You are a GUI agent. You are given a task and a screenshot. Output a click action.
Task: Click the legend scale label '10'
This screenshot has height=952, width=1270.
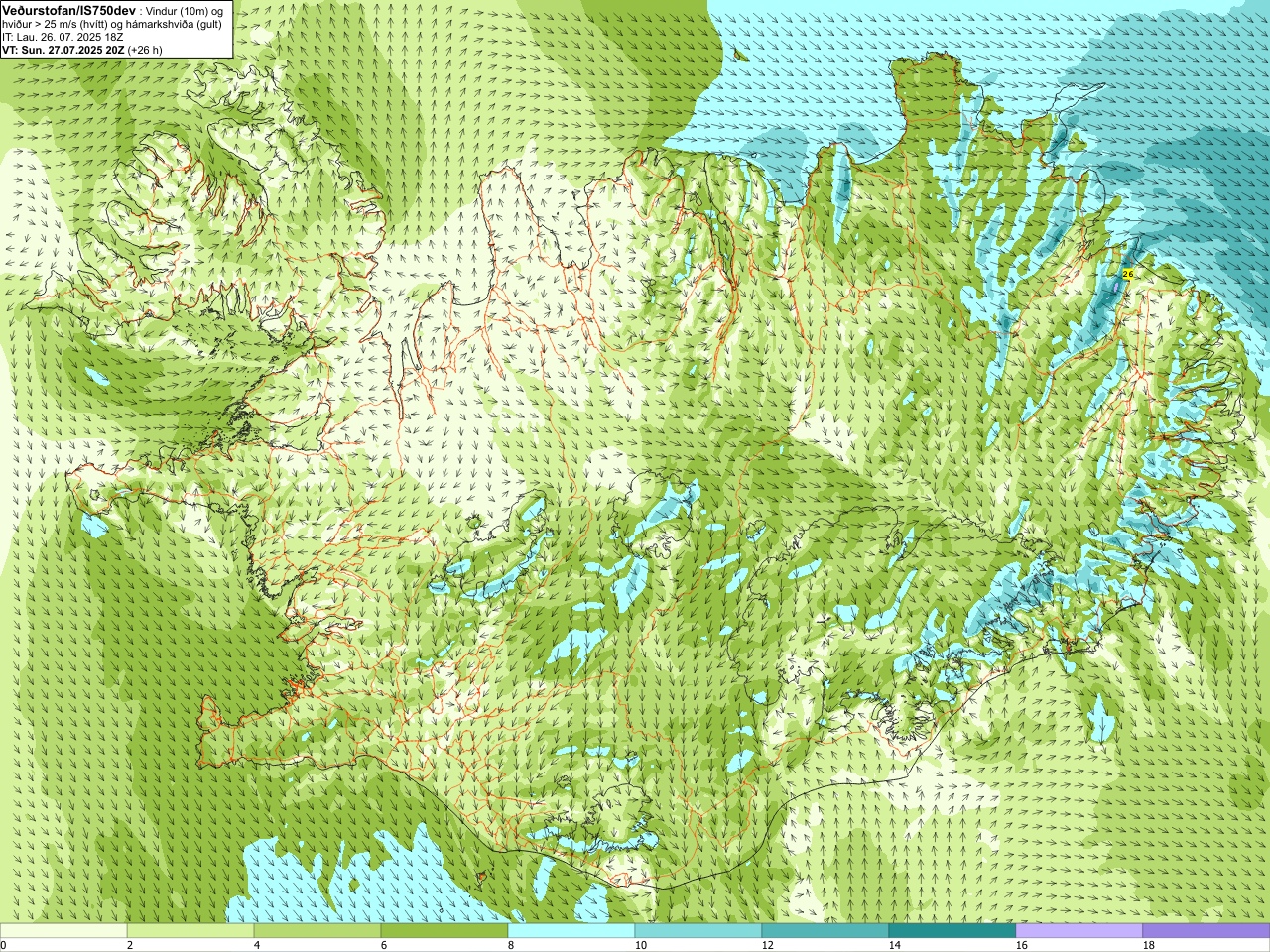[x=640, y=945]
